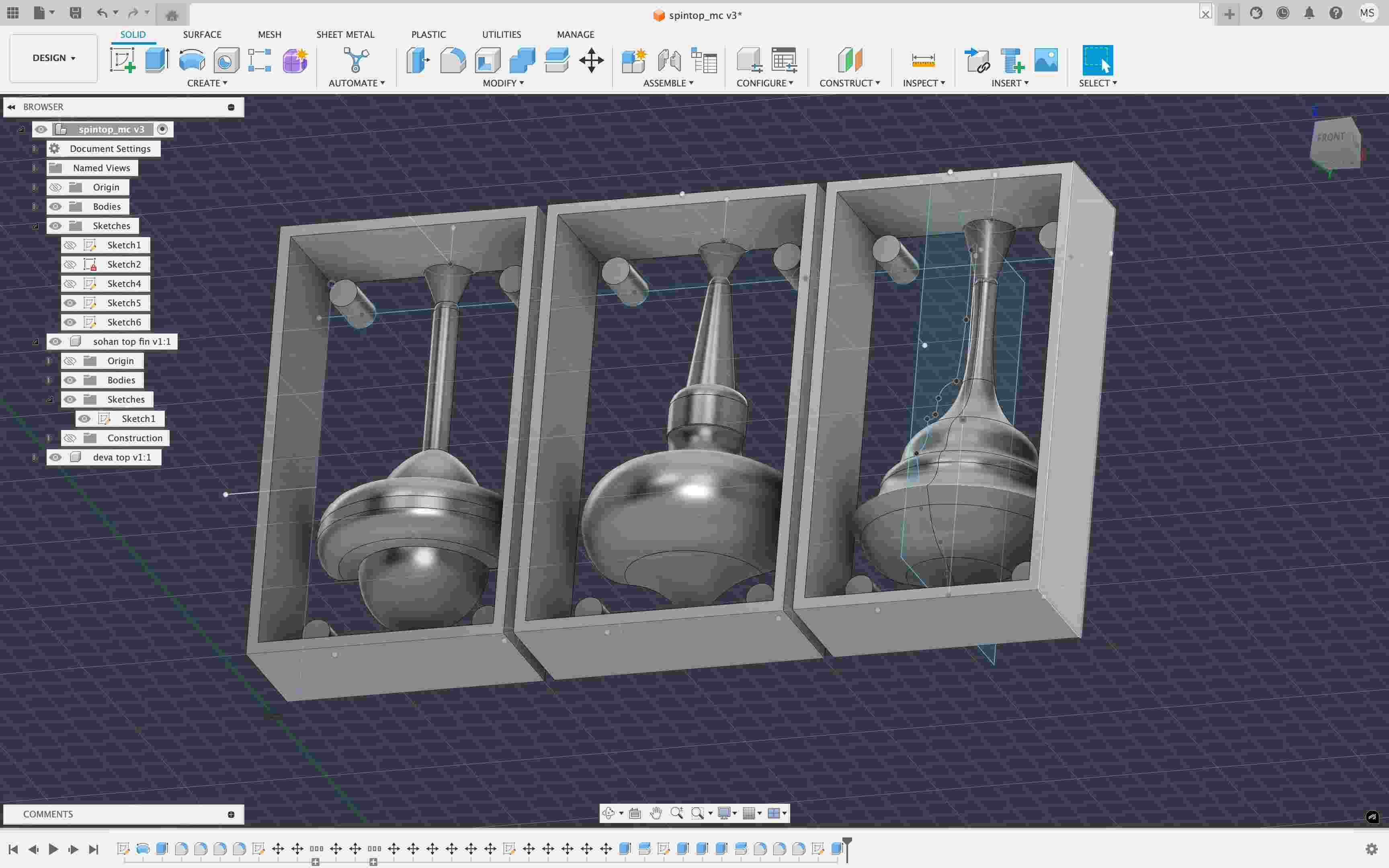The width and height of the screenshot is (1389, 868).
Task: Hide the deva top v1:1 component
Action: (x=55, y=458)
